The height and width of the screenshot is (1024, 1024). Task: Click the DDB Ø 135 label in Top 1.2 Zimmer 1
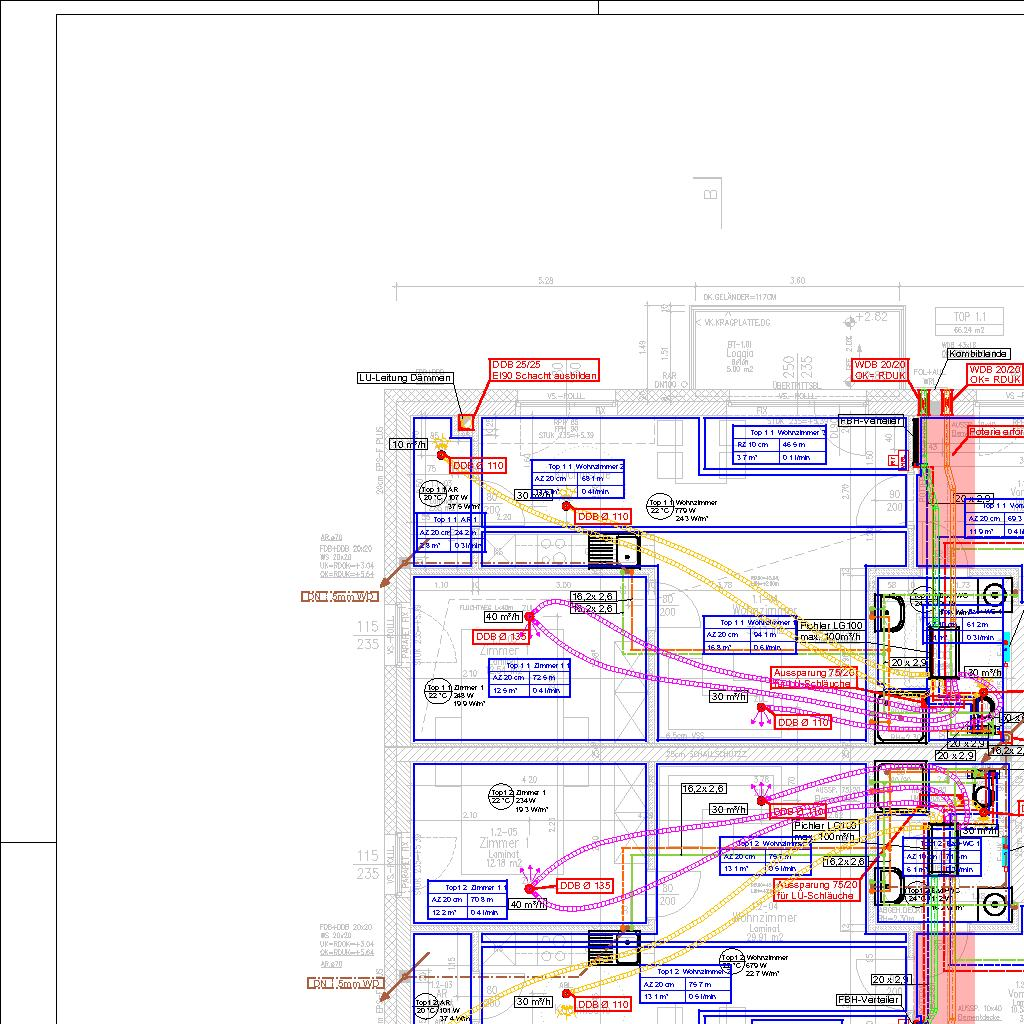[x=585, y=886]
